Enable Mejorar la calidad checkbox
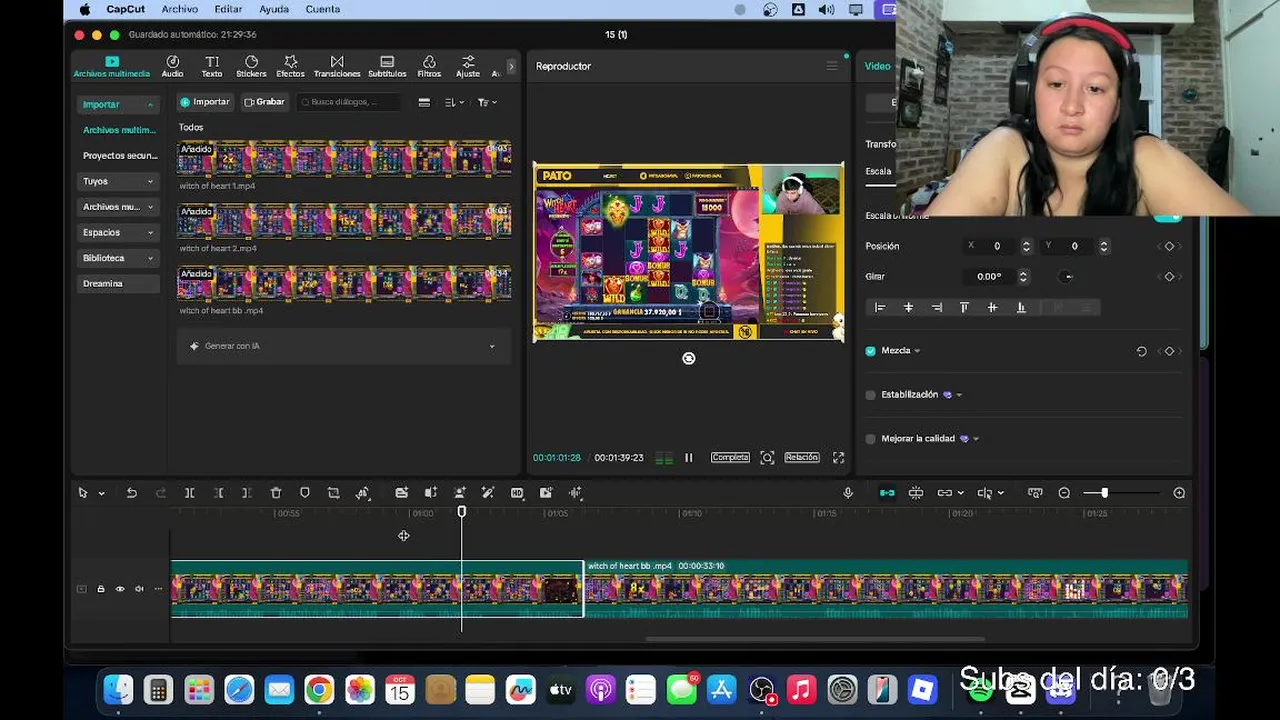This screenshot has width=1280, height=720. [870, 439]
